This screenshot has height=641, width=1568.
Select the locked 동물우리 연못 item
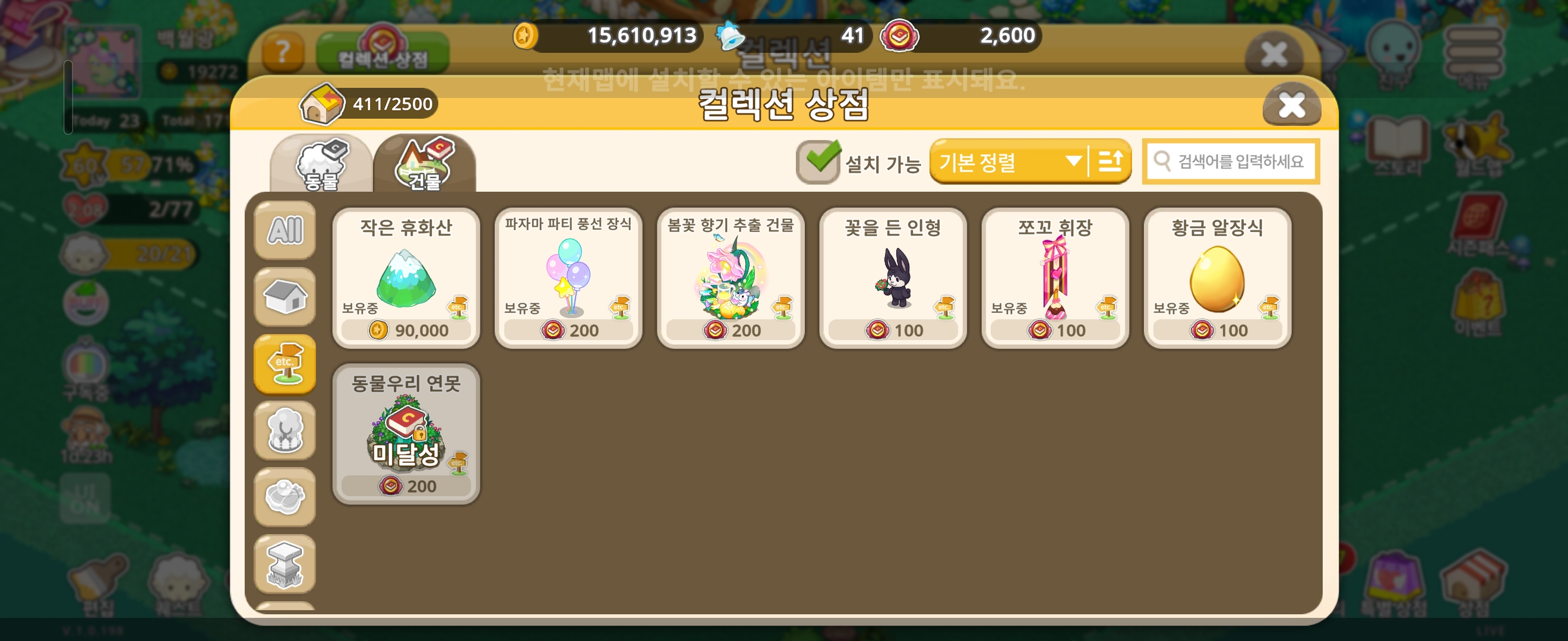406,434
